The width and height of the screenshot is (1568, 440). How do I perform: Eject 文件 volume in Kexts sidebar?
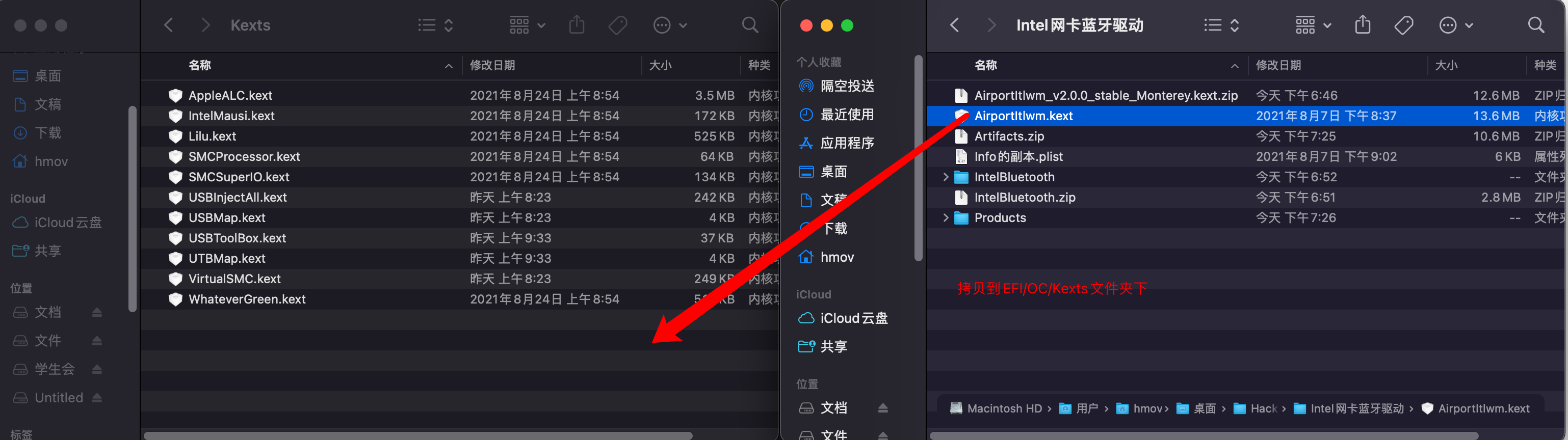pos(97,340)
